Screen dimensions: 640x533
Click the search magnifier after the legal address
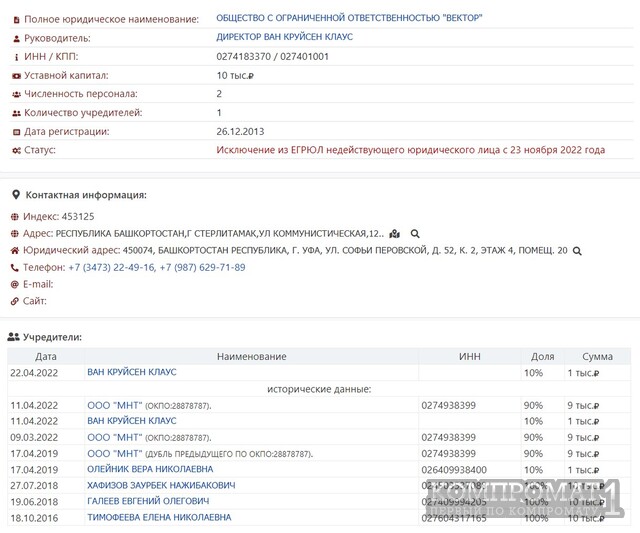pos(577,251)
